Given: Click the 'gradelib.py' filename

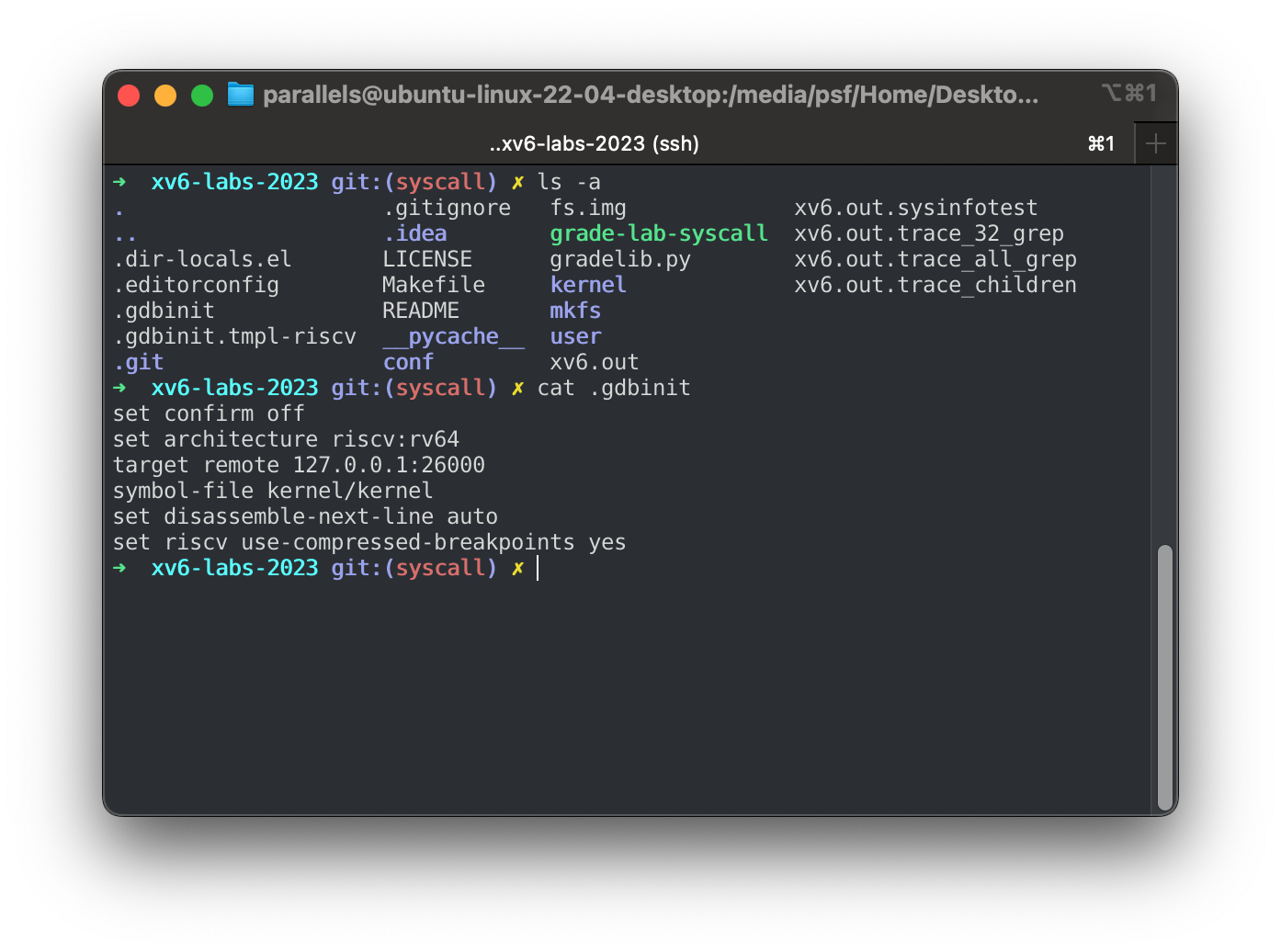Looking at the screenshot, I should coord(621,259).
